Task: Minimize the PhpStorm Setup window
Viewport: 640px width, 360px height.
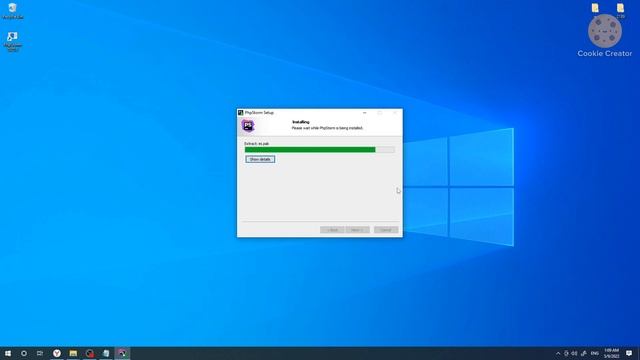Action: tap(364, 113)
